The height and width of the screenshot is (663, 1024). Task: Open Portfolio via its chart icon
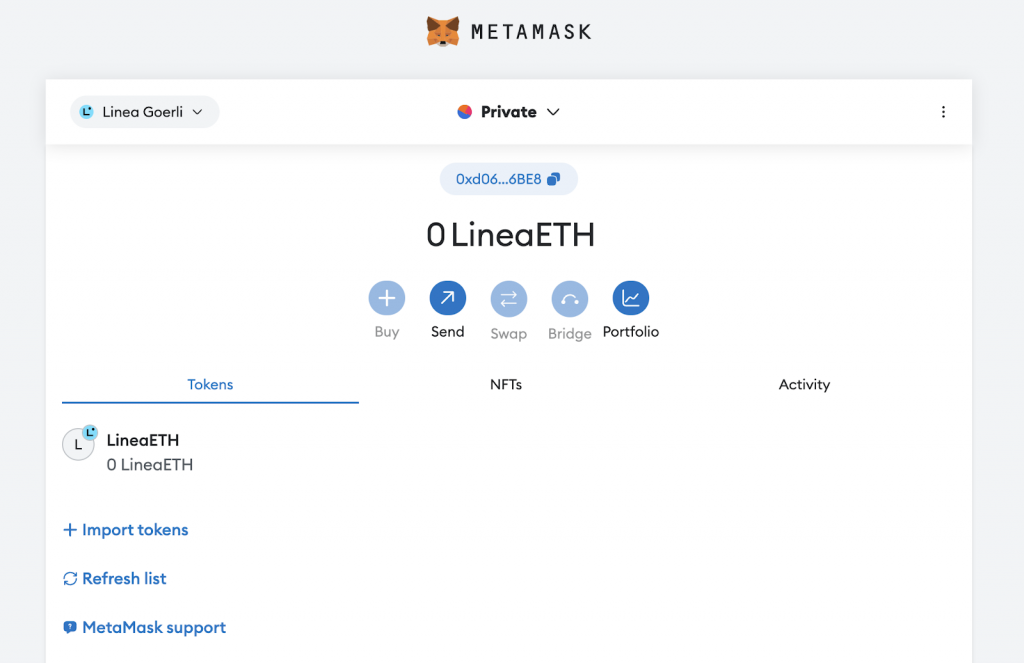pos(631,298)
